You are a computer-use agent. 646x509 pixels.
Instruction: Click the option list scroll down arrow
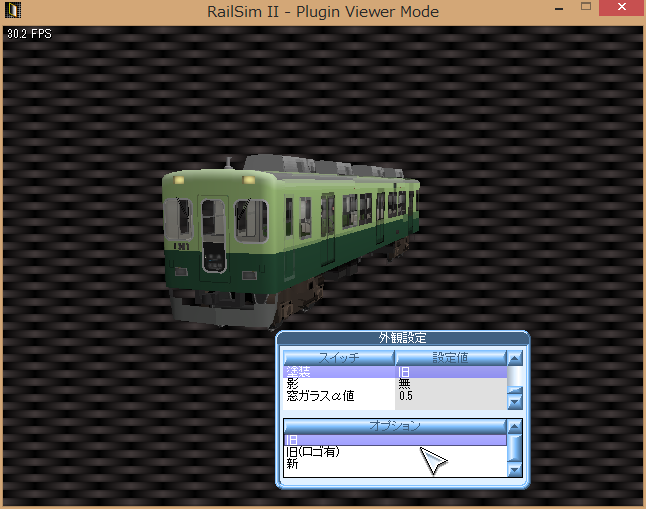pyautogui.click(x=515, y=469)
